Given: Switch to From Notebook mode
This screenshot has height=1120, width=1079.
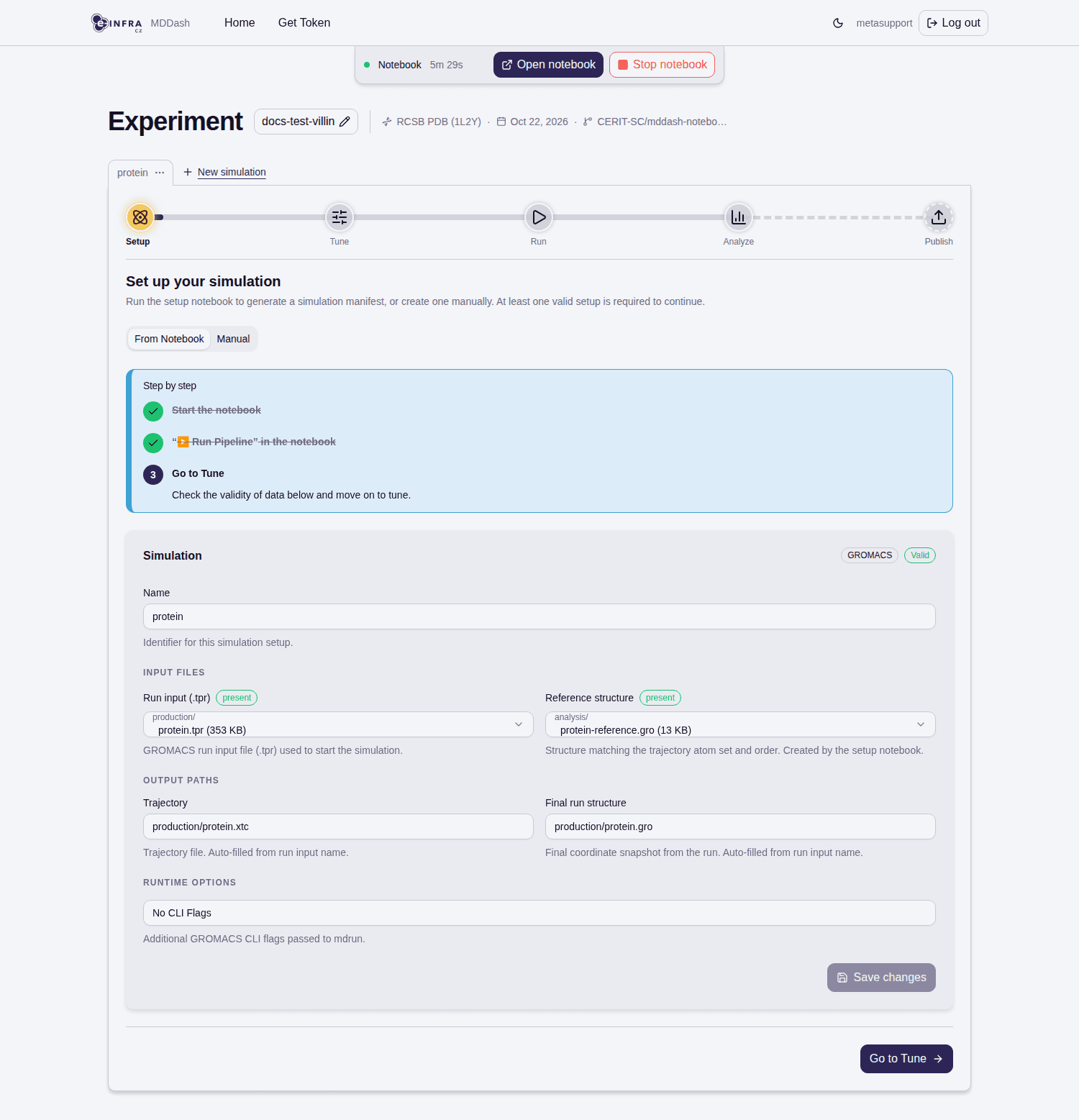Looking at the screenshot, I should [x=169, y=339].
